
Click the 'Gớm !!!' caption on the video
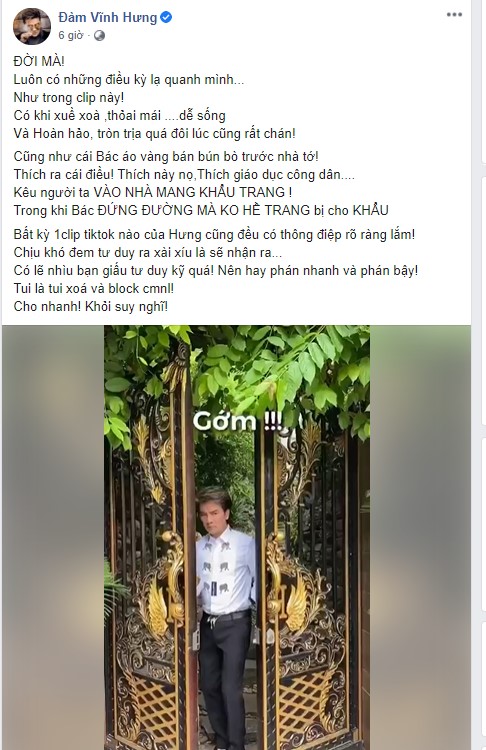[x=237, y=422]
